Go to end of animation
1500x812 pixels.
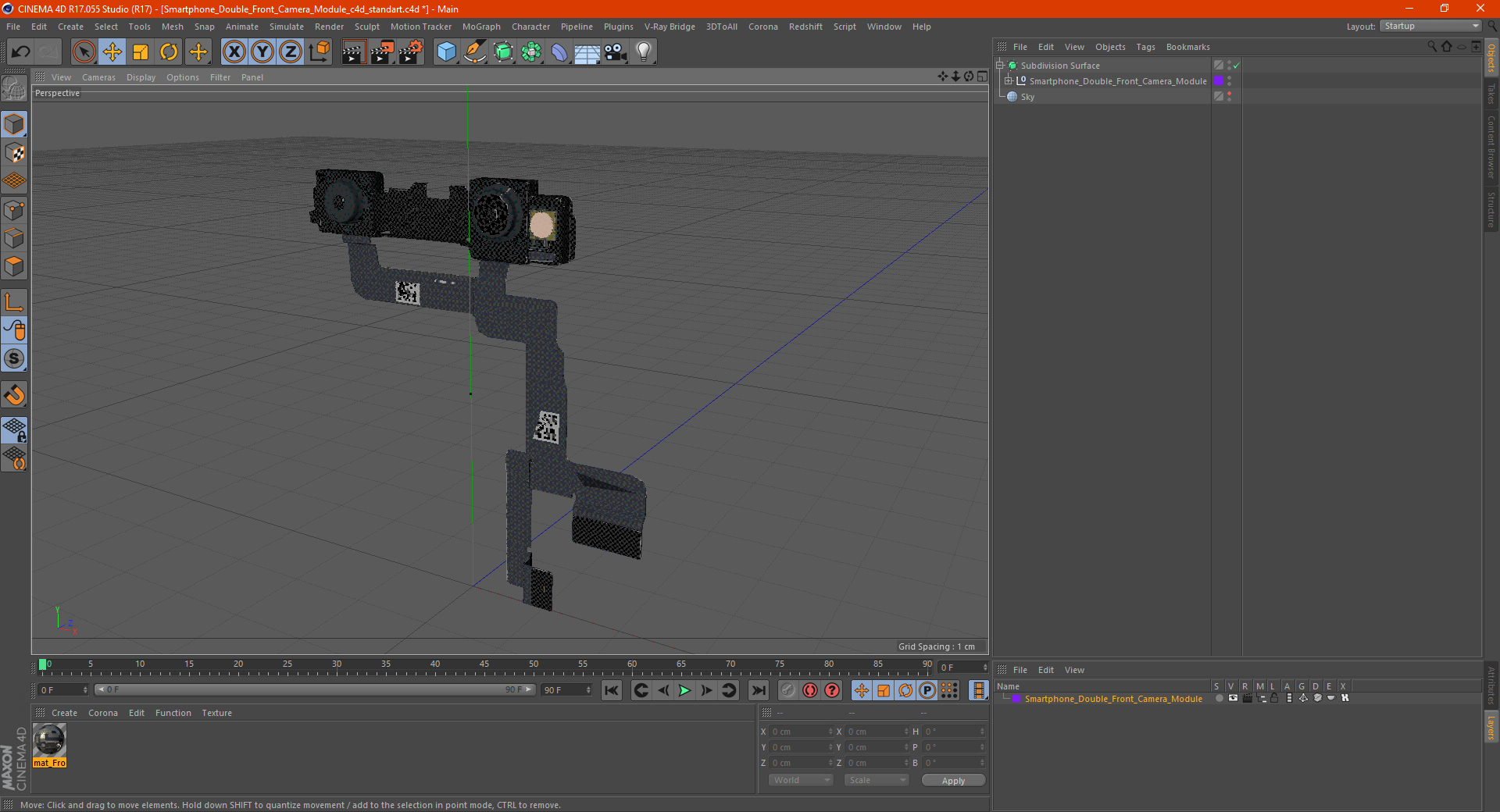[x=758, y=690]
